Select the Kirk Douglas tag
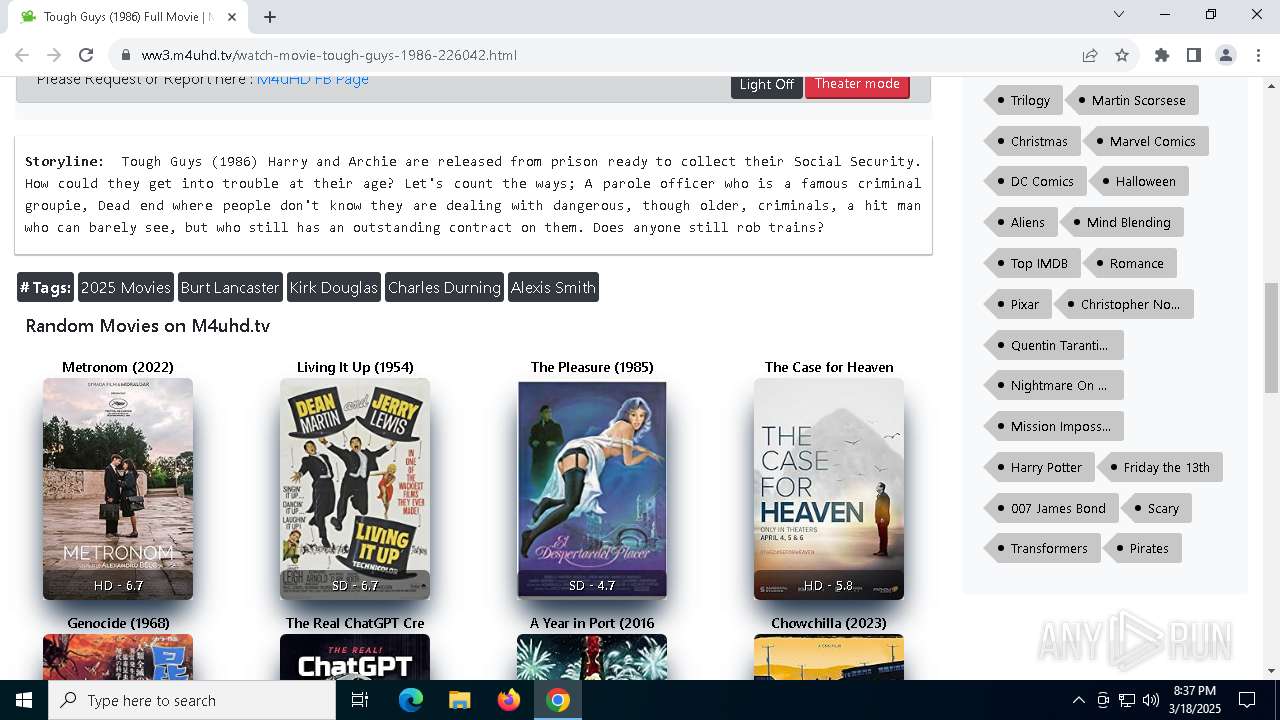1280x720 pixels. 334,287
